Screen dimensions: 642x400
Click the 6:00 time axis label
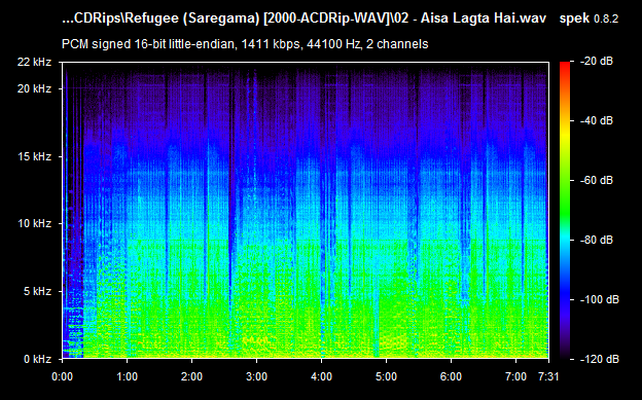pos(451,376)
